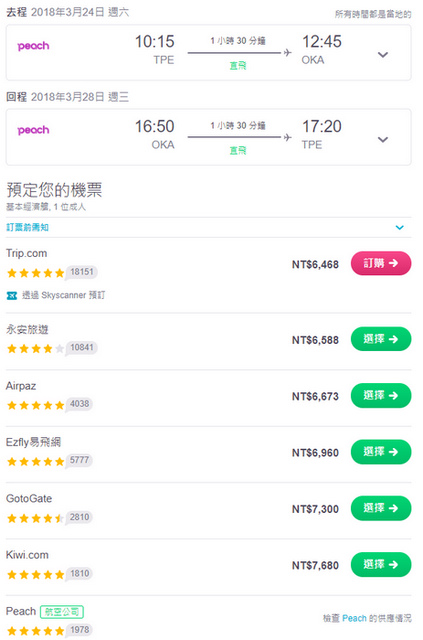Click Trip.com star rating
Viewport: 423px width, 640px height.
click(36, 273)
